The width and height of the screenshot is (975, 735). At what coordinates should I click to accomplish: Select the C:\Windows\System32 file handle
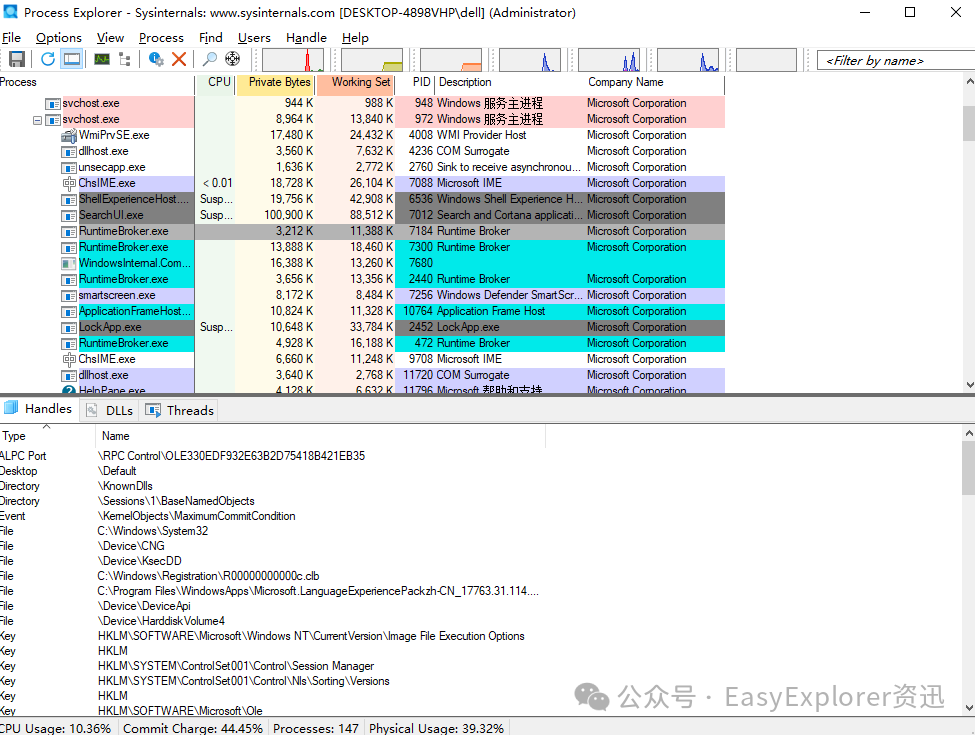(x=272, y=531)
